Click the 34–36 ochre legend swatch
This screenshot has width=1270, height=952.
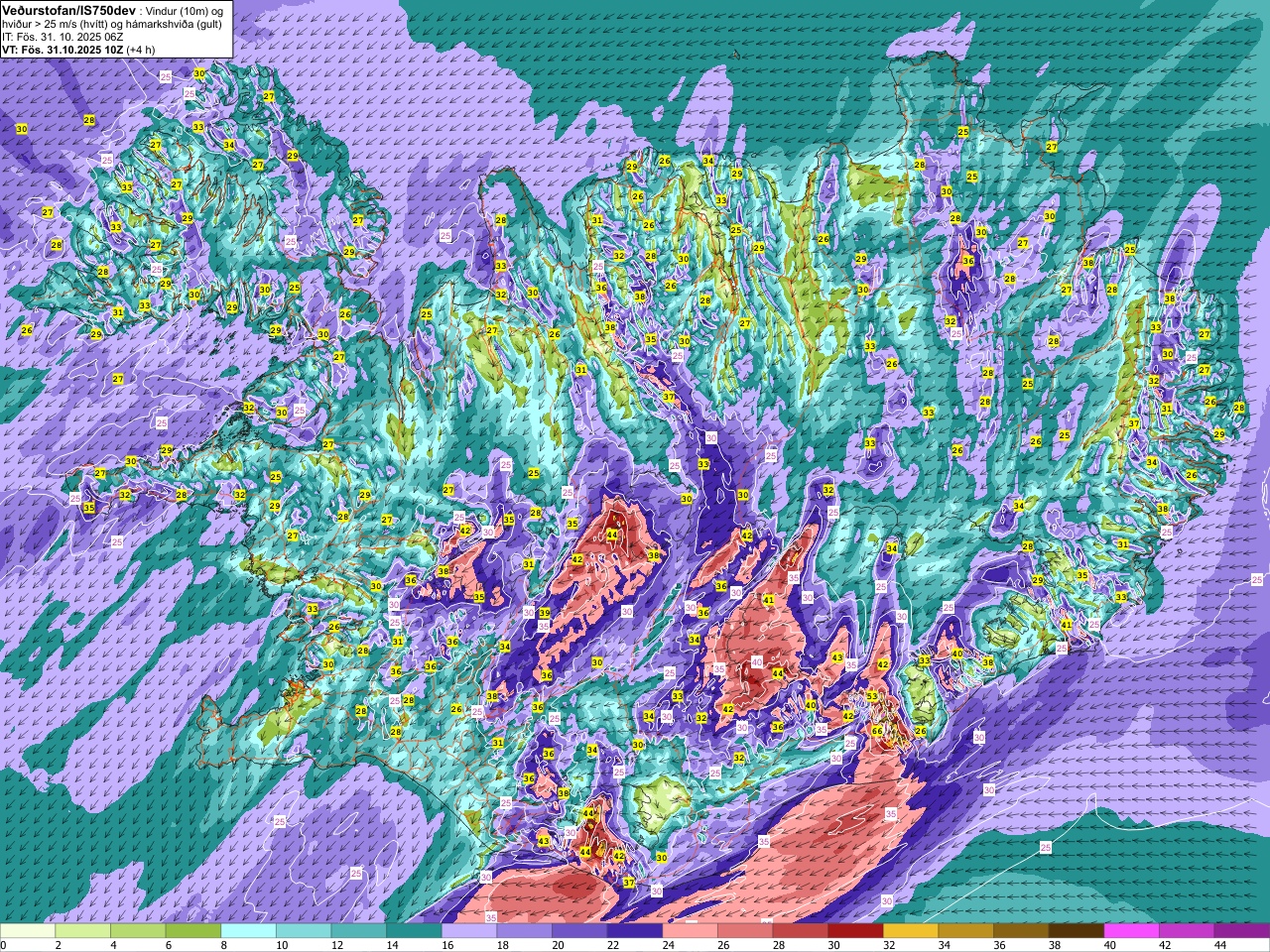coord(965,931)
